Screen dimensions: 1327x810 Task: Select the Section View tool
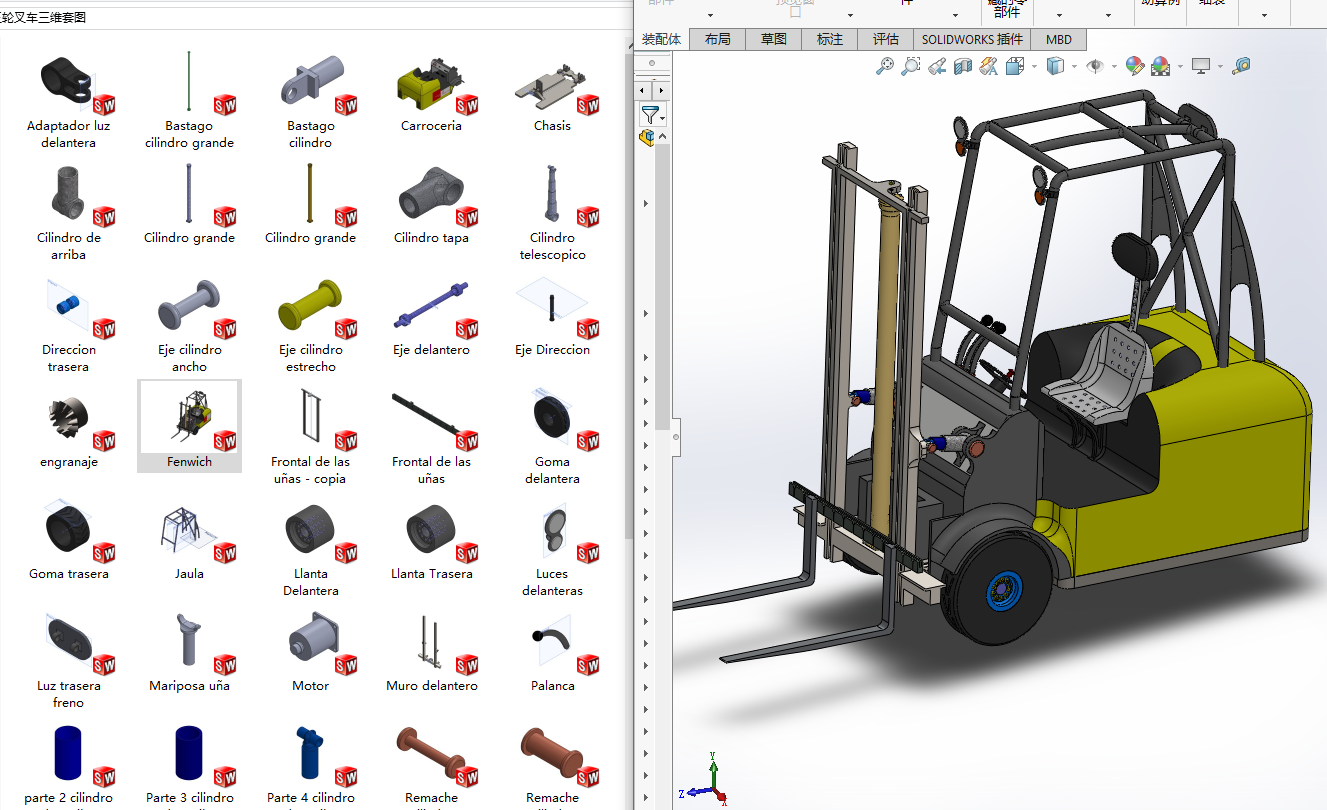click(963, 66)
